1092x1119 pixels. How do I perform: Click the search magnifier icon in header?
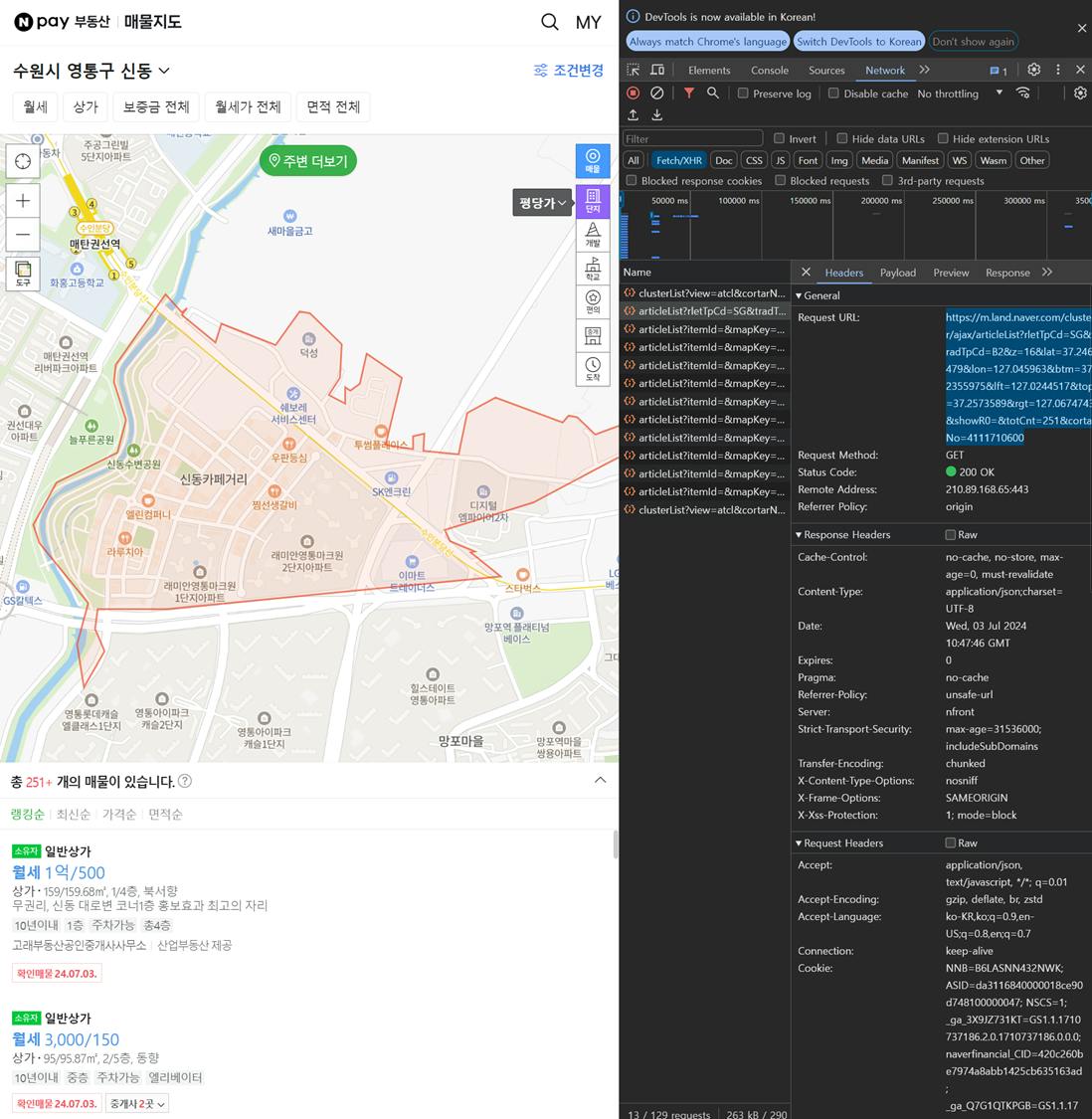click(549, 22)
